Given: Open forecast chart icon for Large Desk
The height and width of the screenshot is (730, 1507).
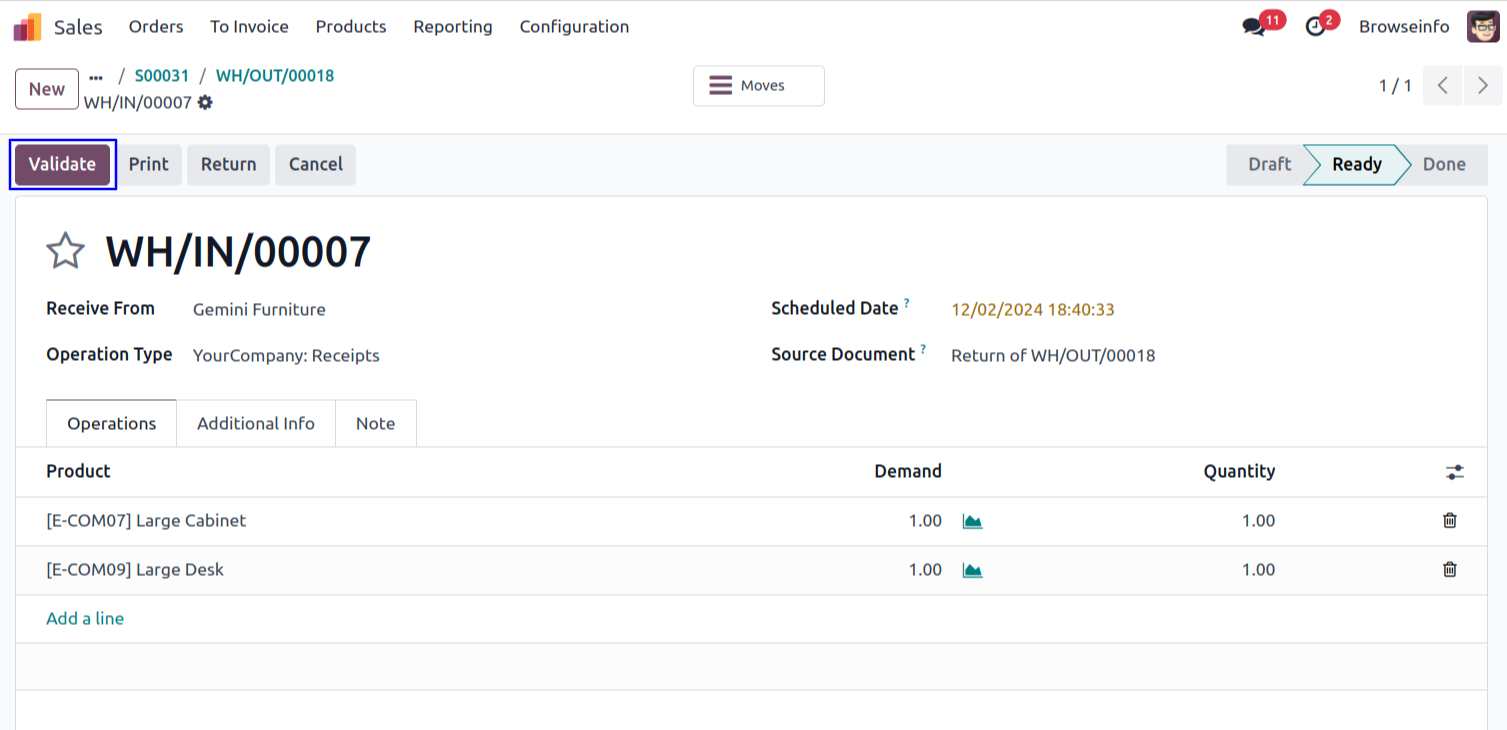Looking at the screenshot, I should point(972,570).
